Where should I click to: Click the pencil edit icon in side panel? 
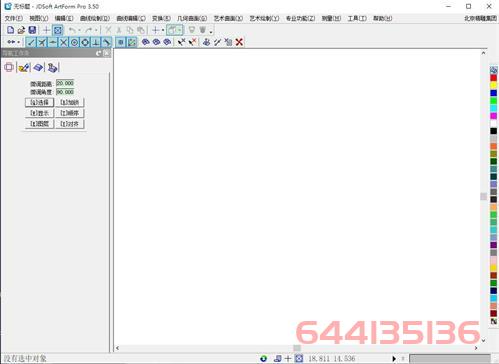point(24,68)
